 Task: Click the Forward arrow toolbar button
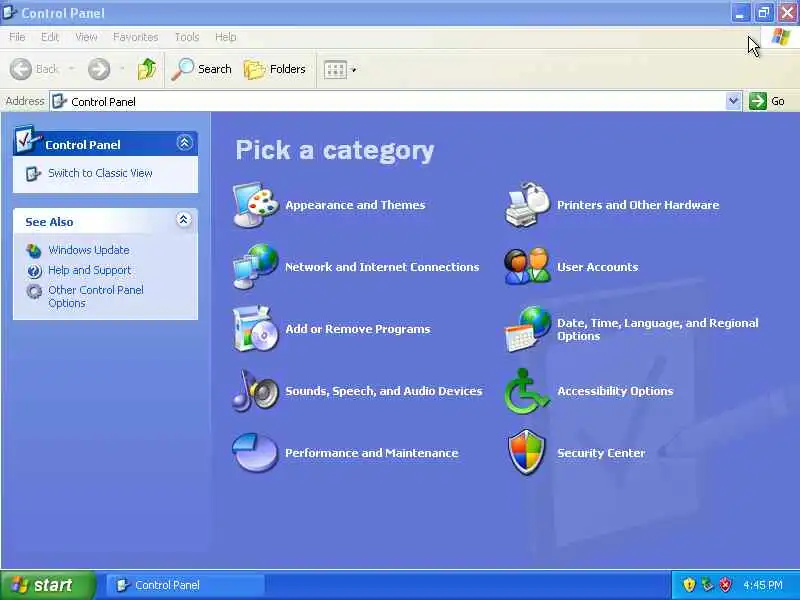(99, 69)
